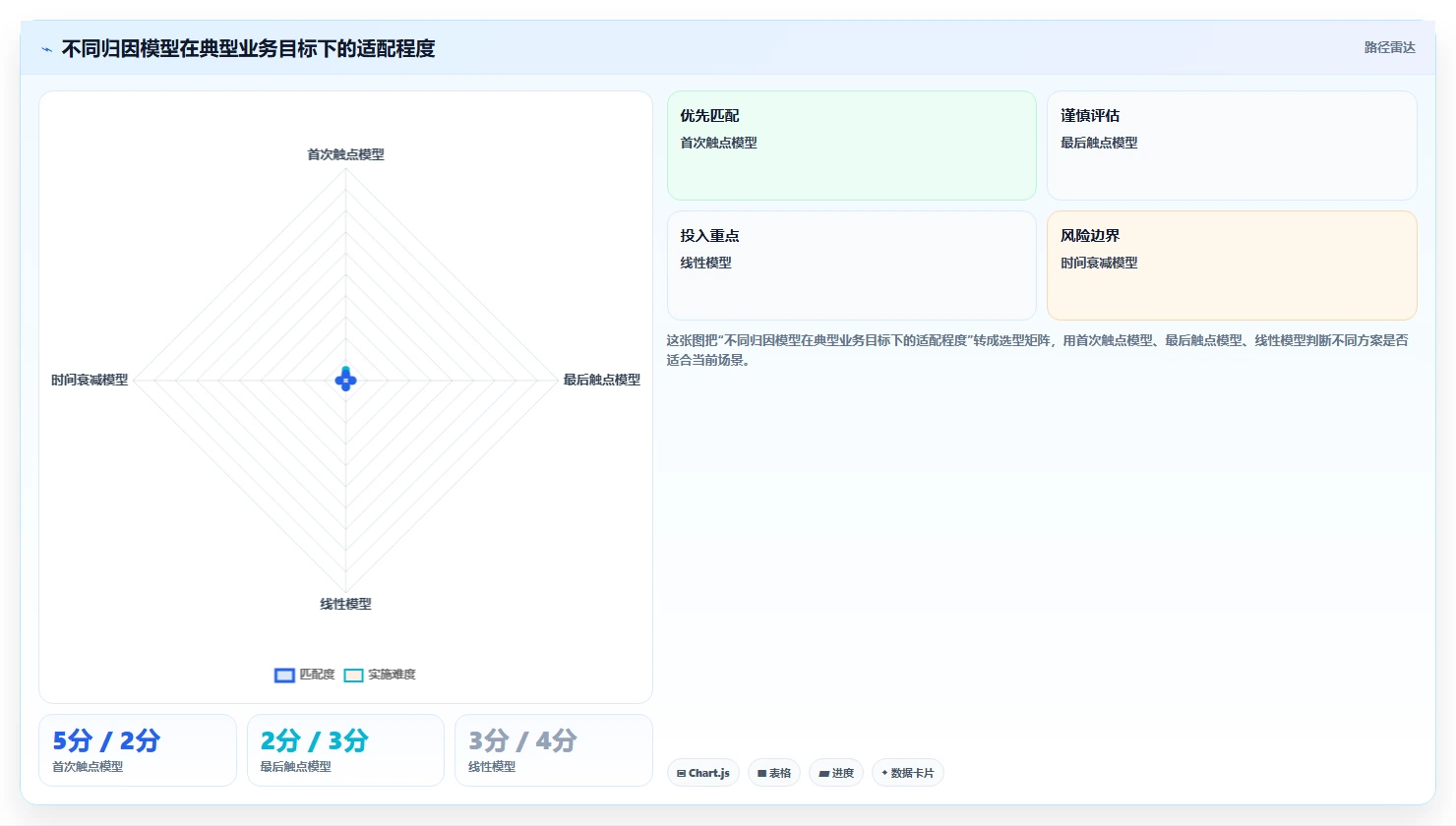Click 首次触点模型 text in 优先匹配 card

point(718,143)
